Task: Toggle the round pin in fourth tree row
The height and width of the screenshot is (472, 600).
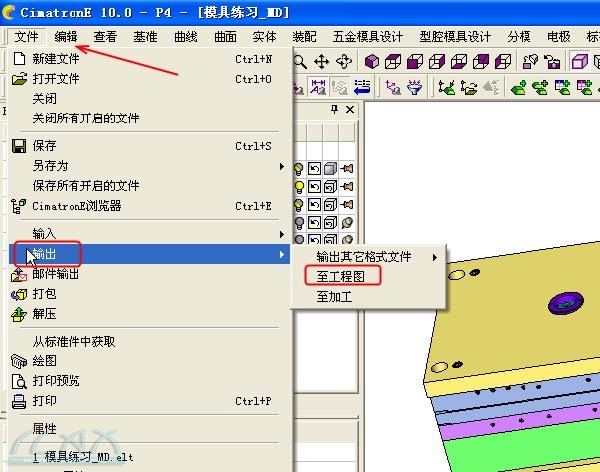Action: point(347,222)
